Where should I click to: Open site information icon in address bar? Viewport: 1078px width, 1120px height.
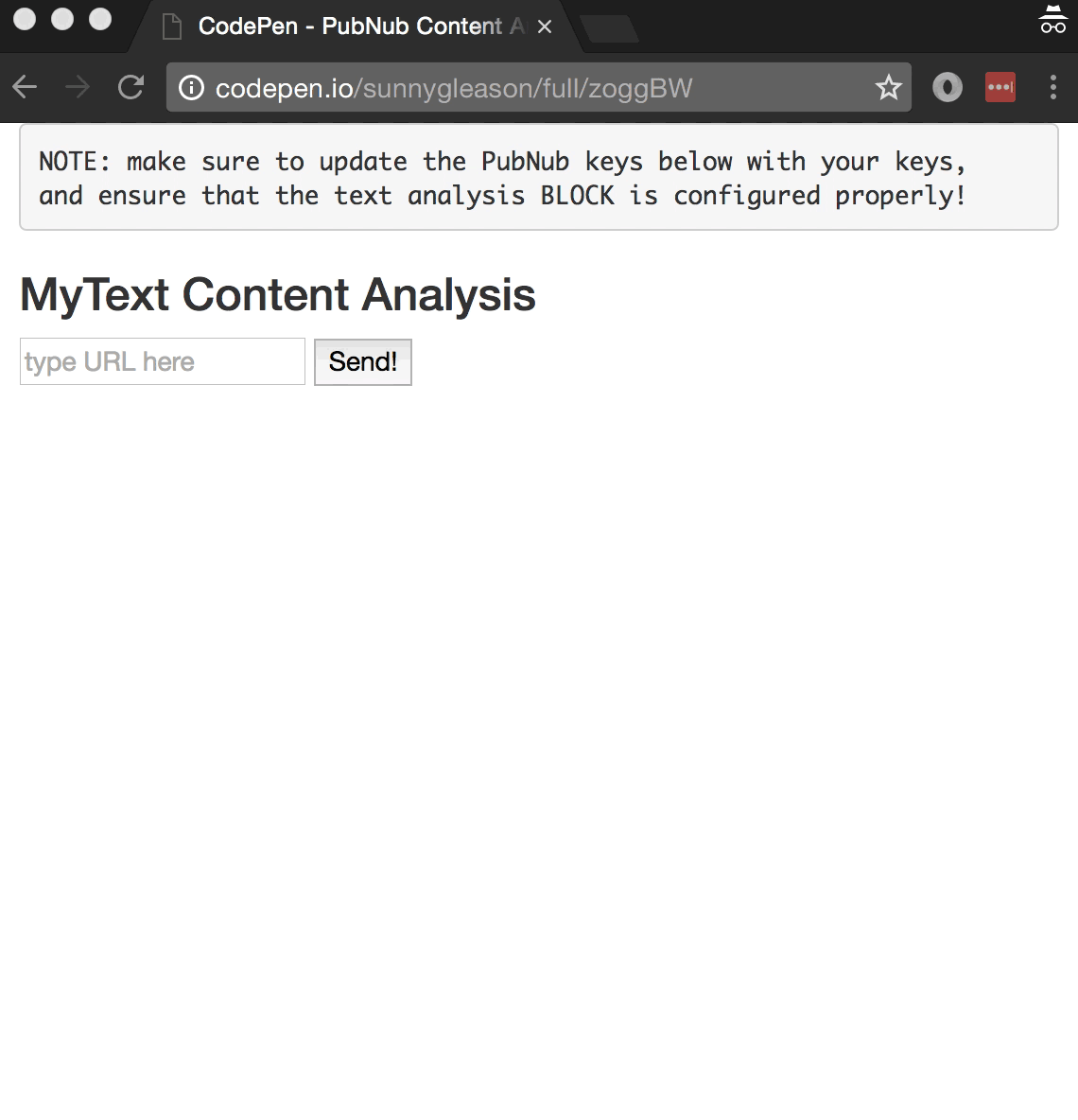click(x=191, y=88)
